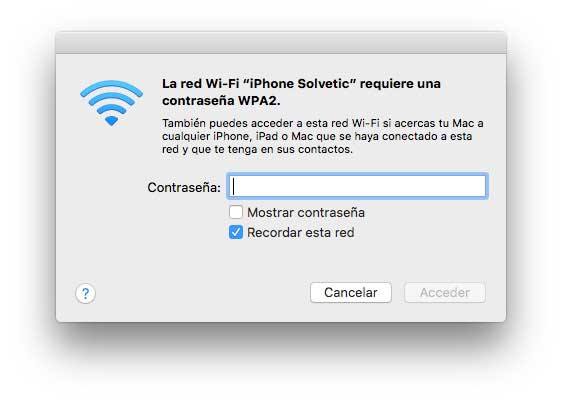This screenshot has width=562, height=402.
Task: Click the text cursor in the password box
Action: [234, 186]
